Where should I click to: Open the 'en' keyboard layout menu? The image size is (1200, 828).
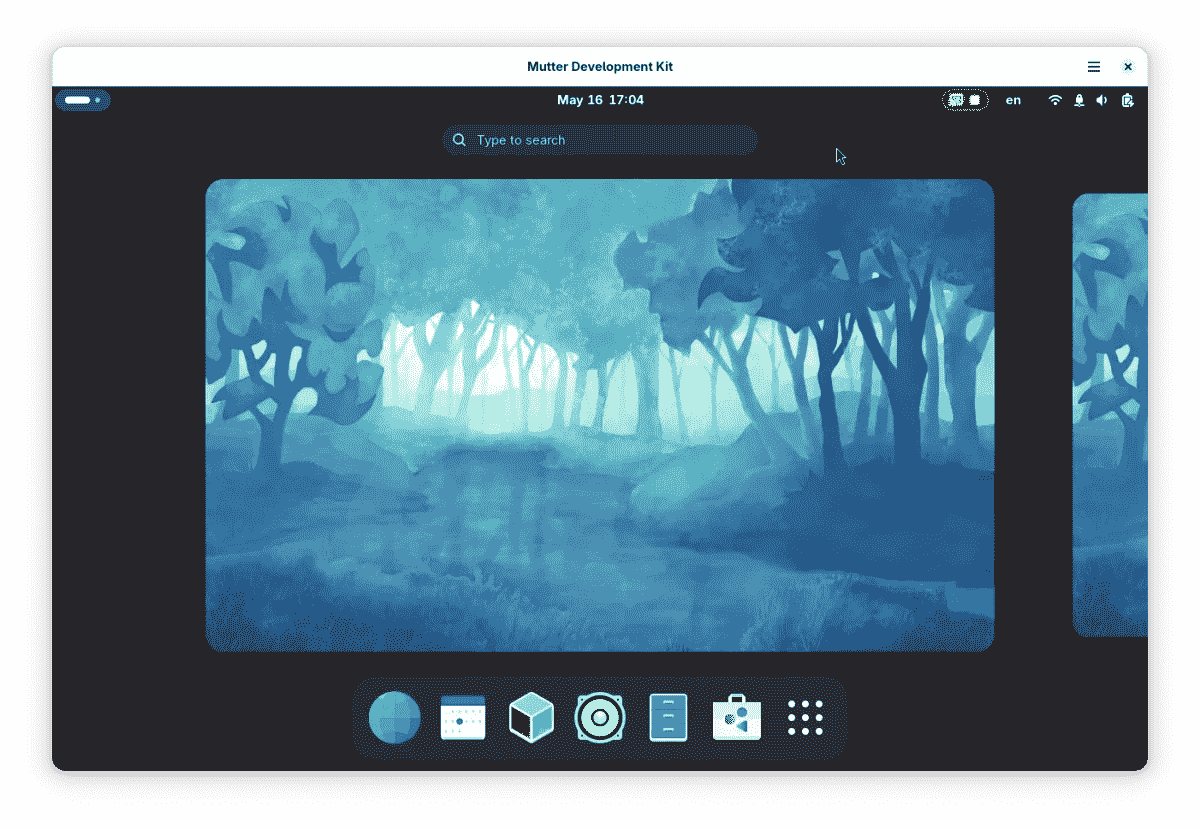pos(1014,100)
